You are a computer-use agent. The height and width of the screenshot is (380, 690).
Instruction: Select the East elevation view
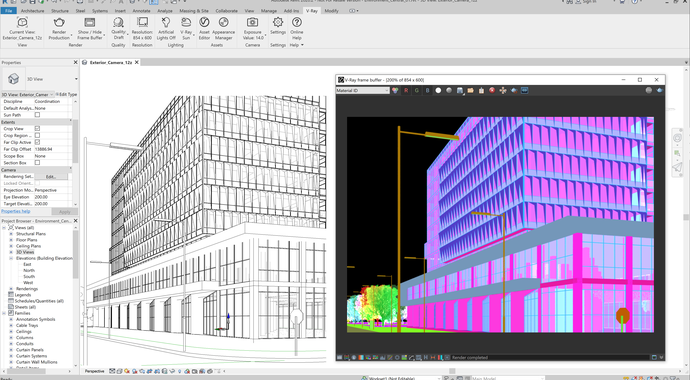[x=27, y=264]
